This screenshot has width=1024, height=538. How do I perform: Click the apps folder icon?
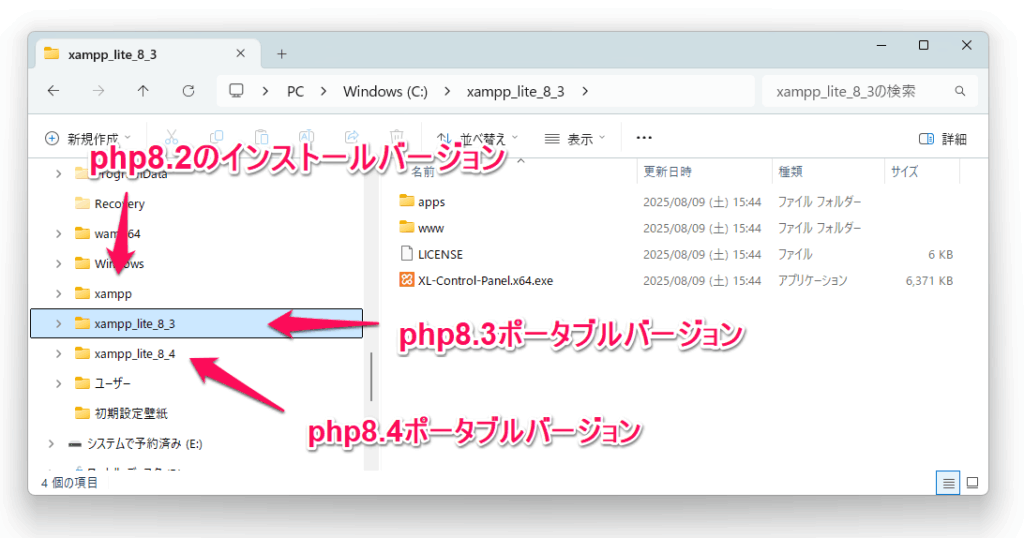(x=406, y=200)
